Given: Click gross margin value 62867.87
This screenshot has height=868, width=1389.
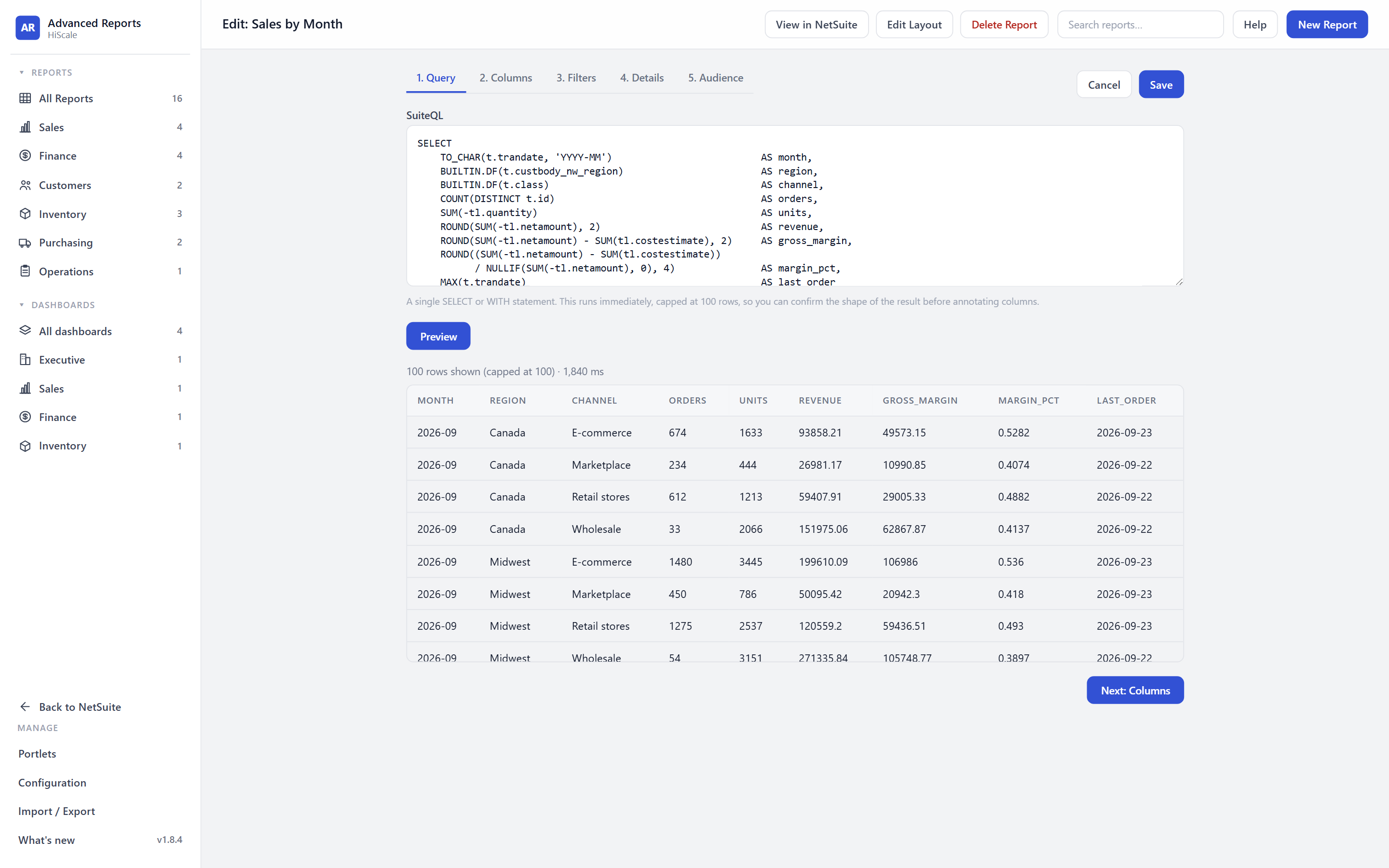Looking at the screenshot, I should click(903, 529).
